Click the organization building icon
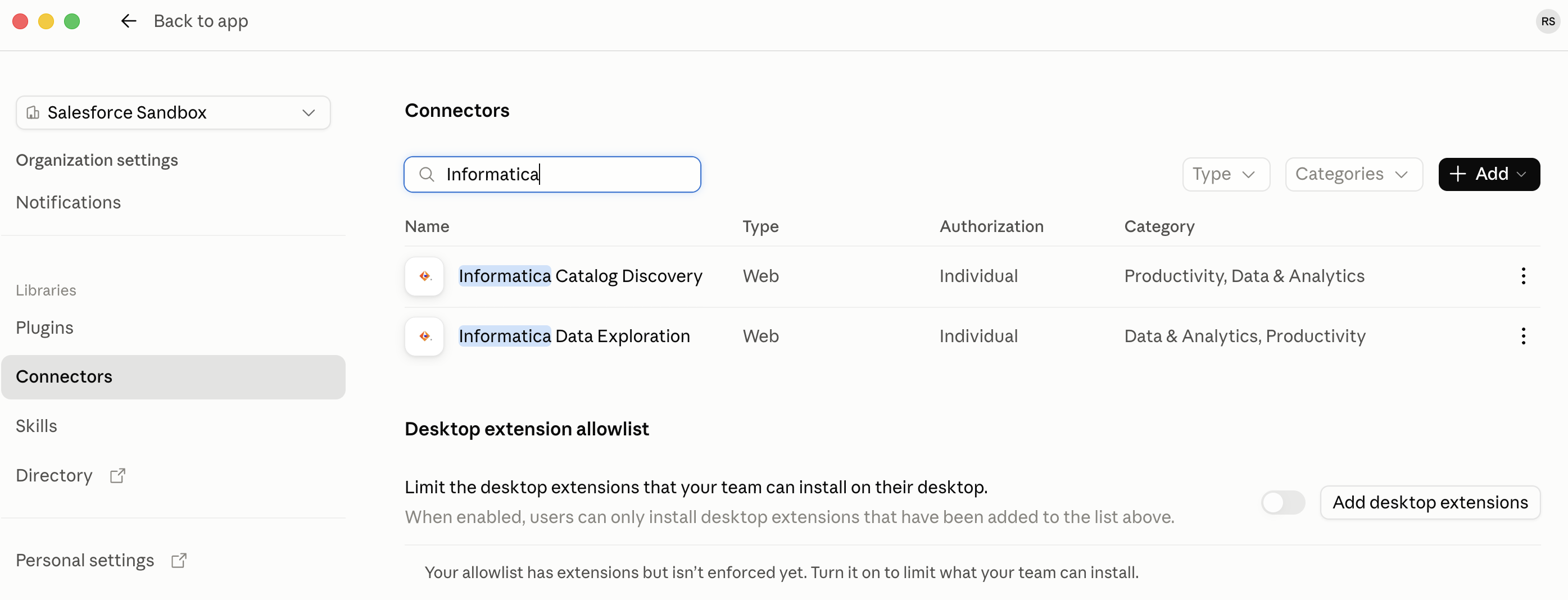1568x600 pixels. (x=33, y=112)
